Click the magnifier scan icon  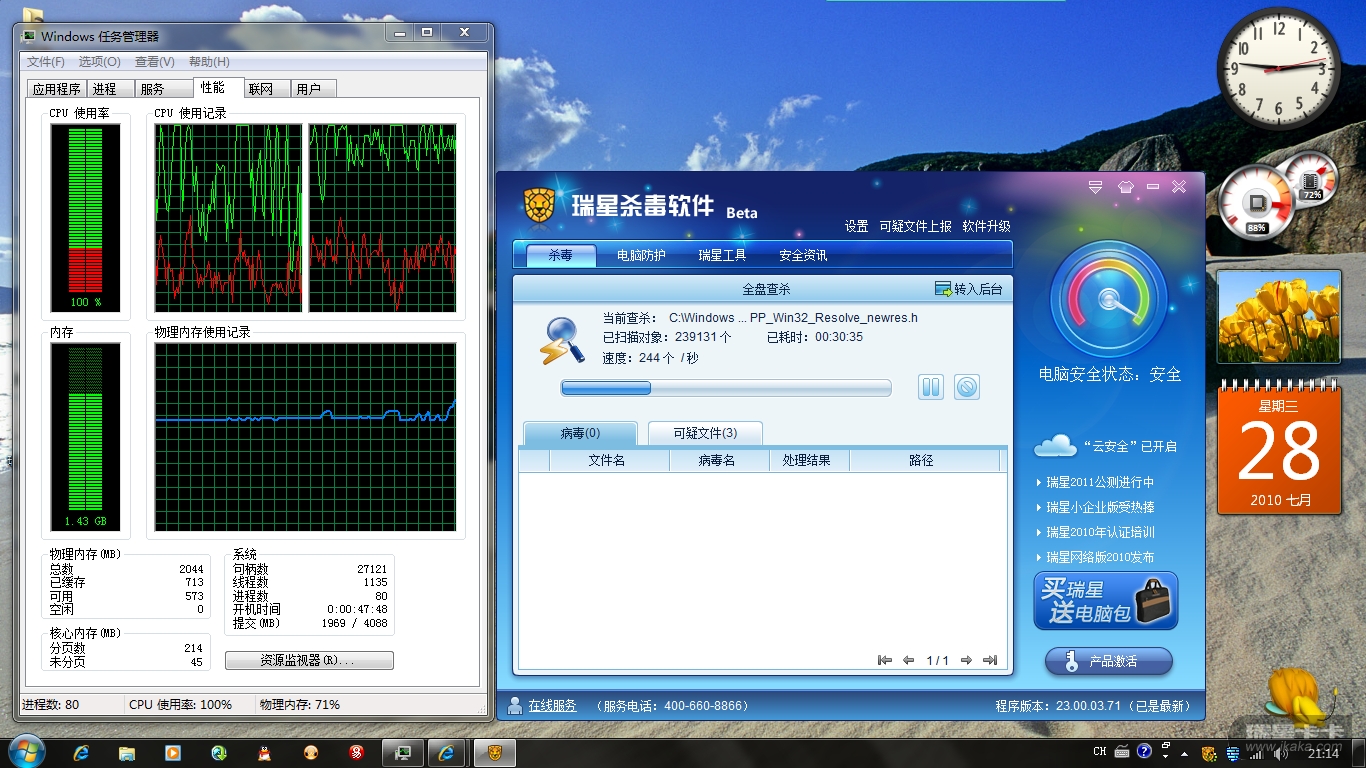pyautogui.click(x=562, y=340)
